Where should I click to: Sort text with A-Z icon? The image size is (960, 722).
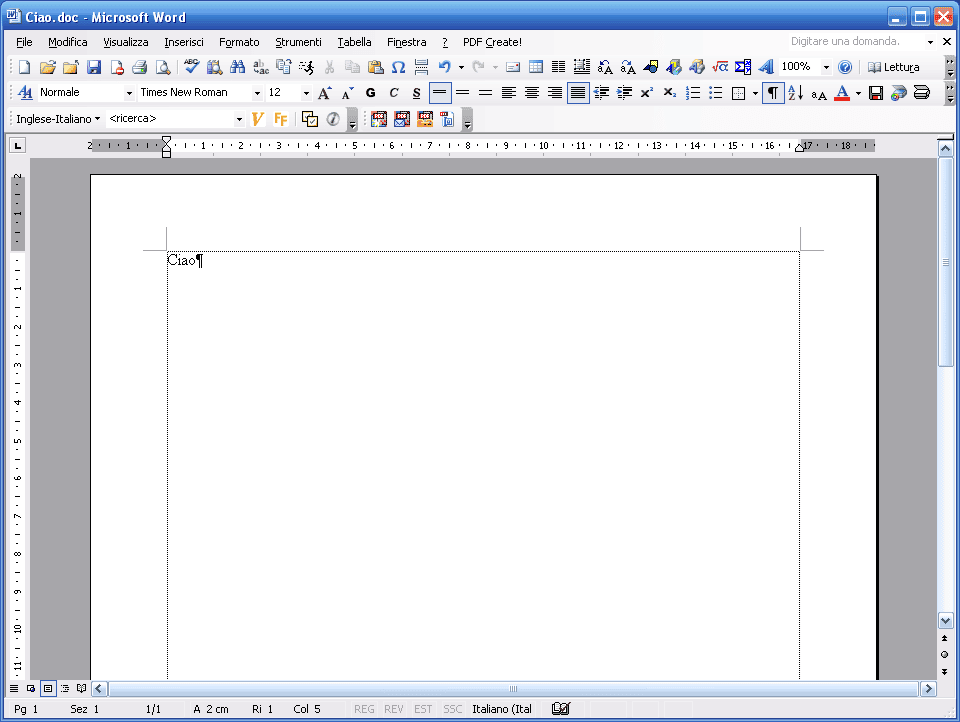(796, 93)
